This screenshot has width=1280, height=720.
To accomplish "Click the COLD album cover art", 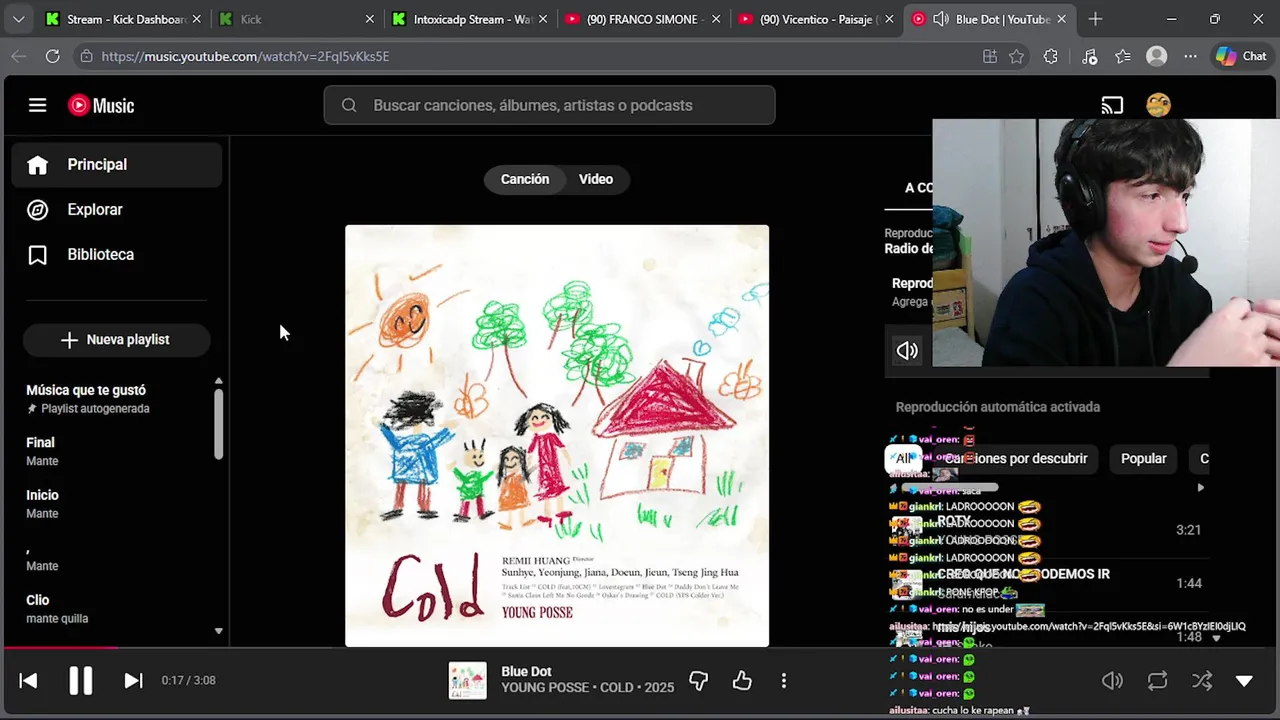I will tap(557, 436).
